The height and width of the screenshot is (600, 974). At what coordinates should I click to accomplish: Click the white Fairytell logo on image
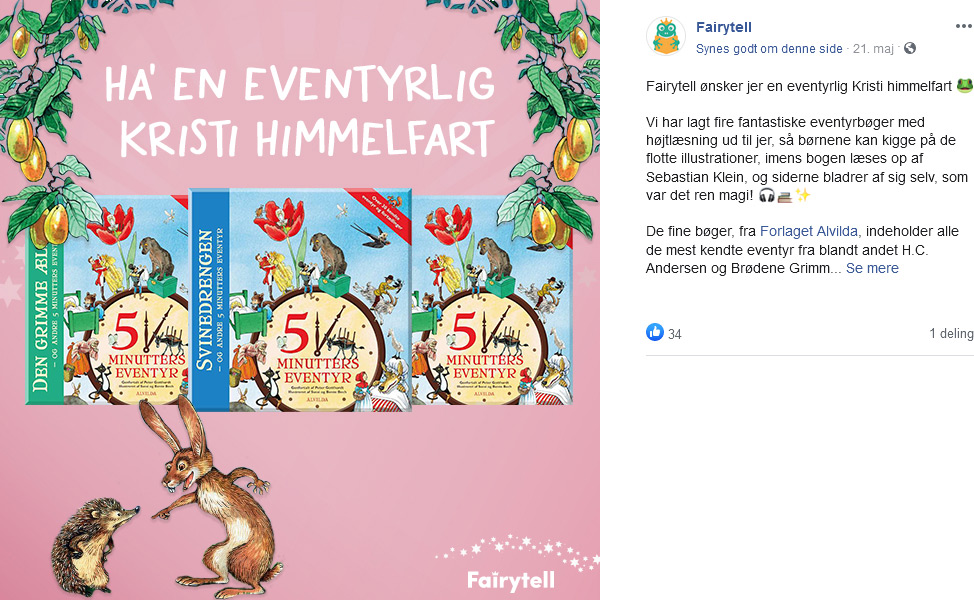tap(510, 580)
